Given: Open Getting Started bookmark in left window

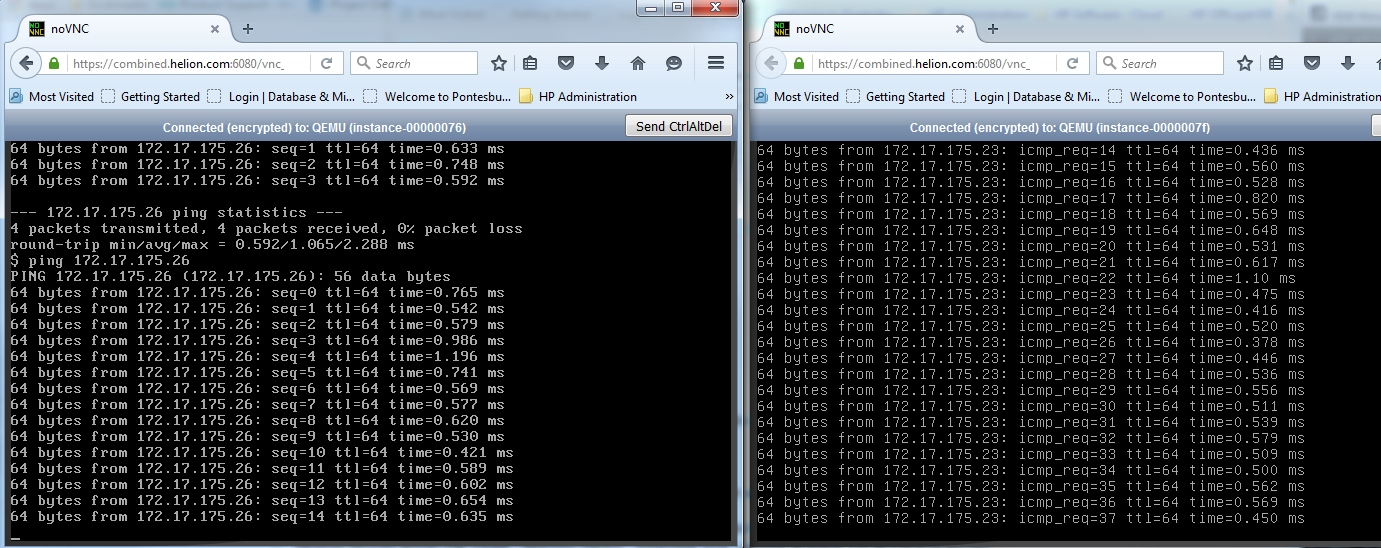Looking at the screenshot, I should pyautogui.click(x=151, y=97).
